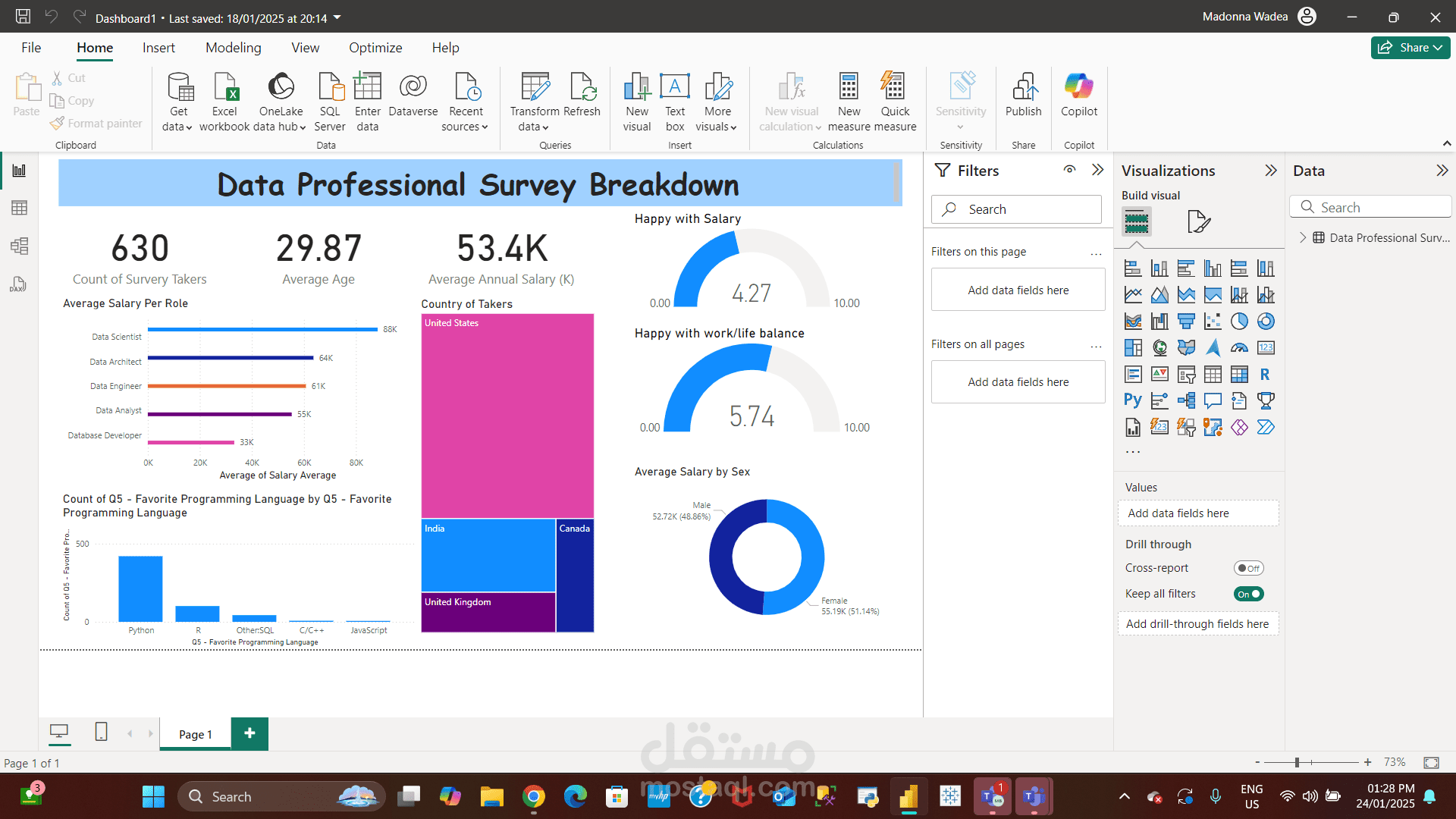This screenshot has height=819, width=1456.
Task: Click the zoom slider handle
Action: click(1298, 762)
